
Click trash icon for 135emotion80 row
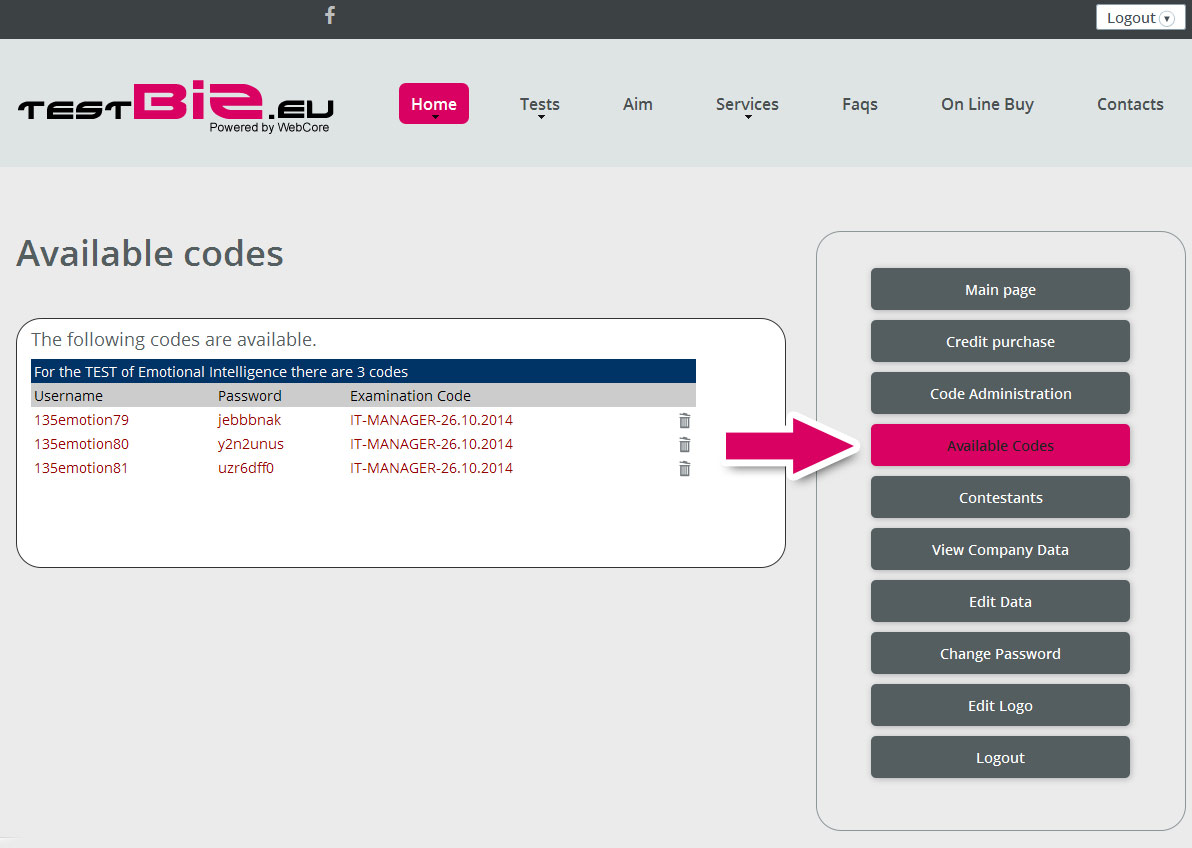pyautogui.click(x=684, y=445)
